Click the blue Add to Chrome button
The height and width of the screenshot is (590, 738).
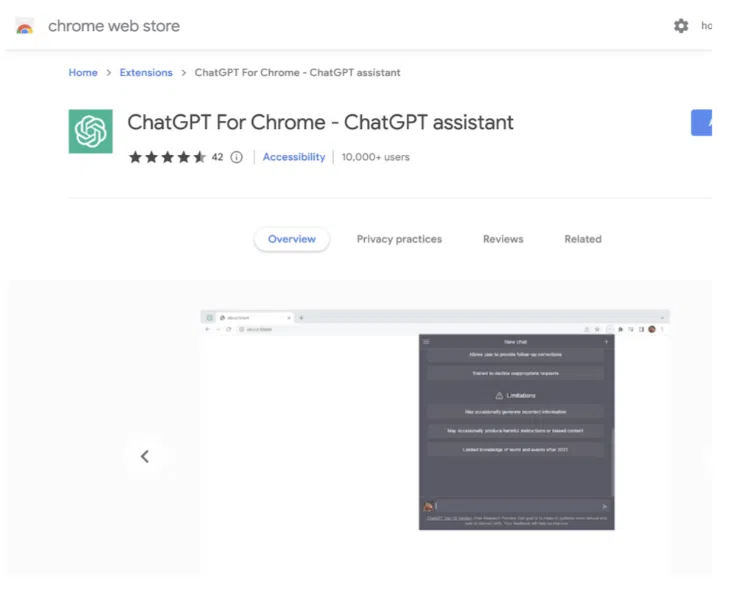click(701, 123)
